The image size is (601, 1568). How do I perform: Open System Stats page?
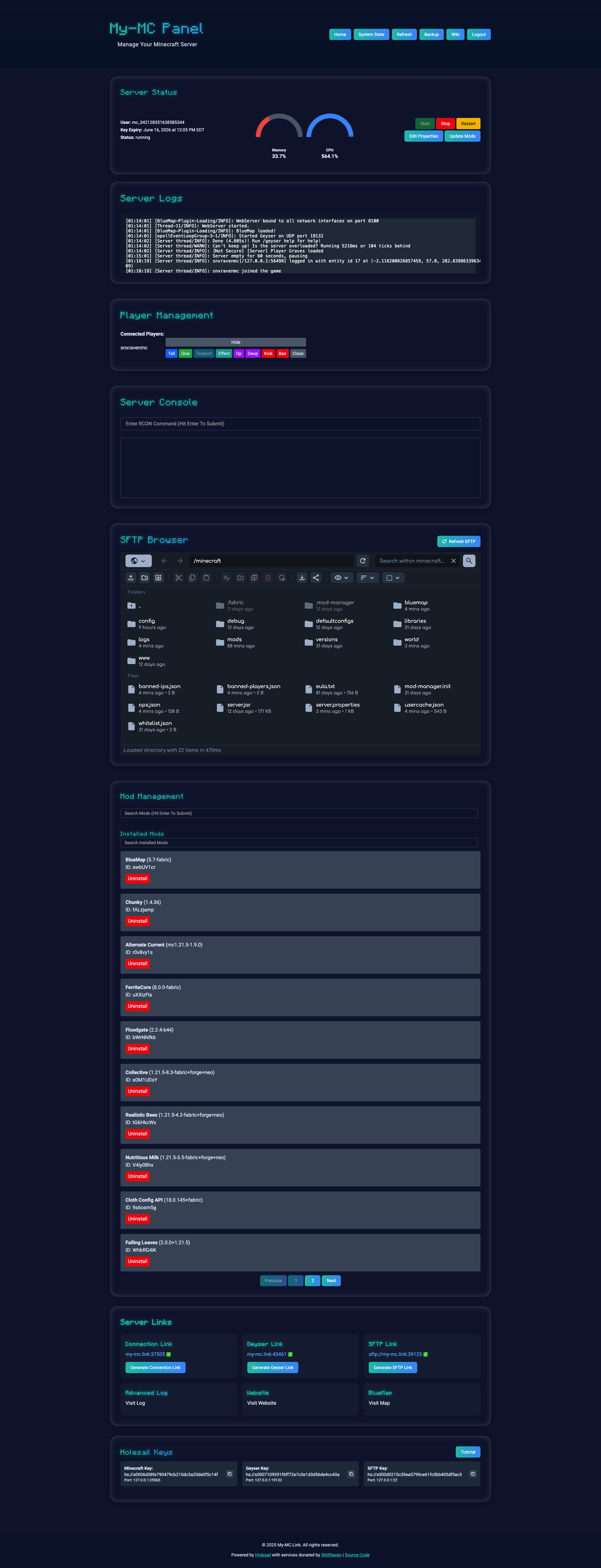tap(371, 35)
